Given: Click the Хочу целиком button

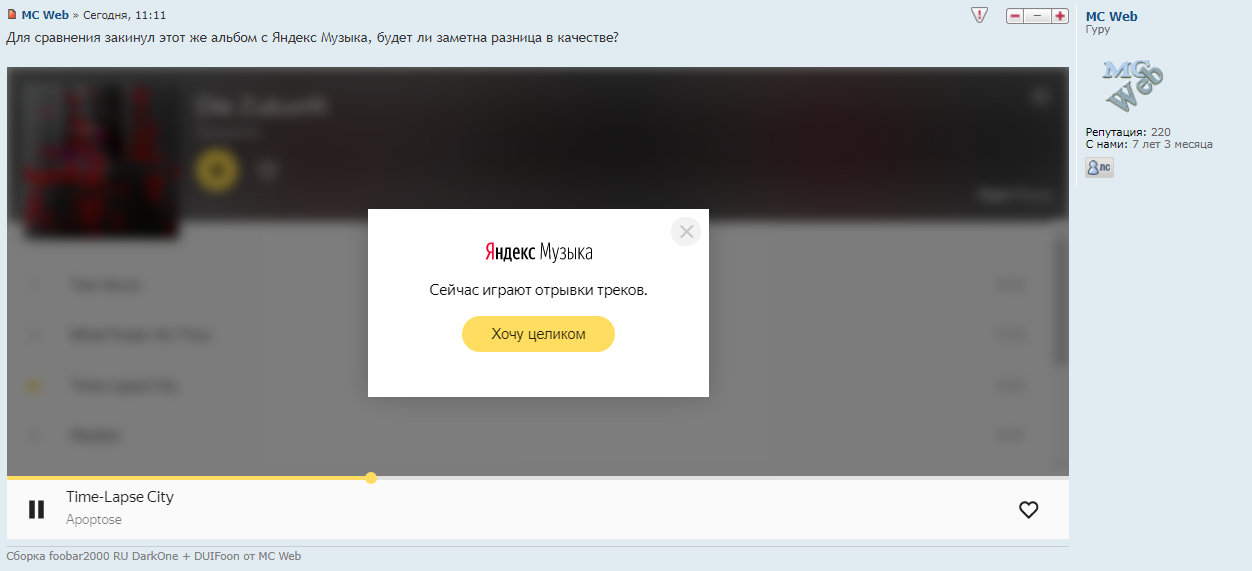Looking at the screenshot, I should point(538,334).
